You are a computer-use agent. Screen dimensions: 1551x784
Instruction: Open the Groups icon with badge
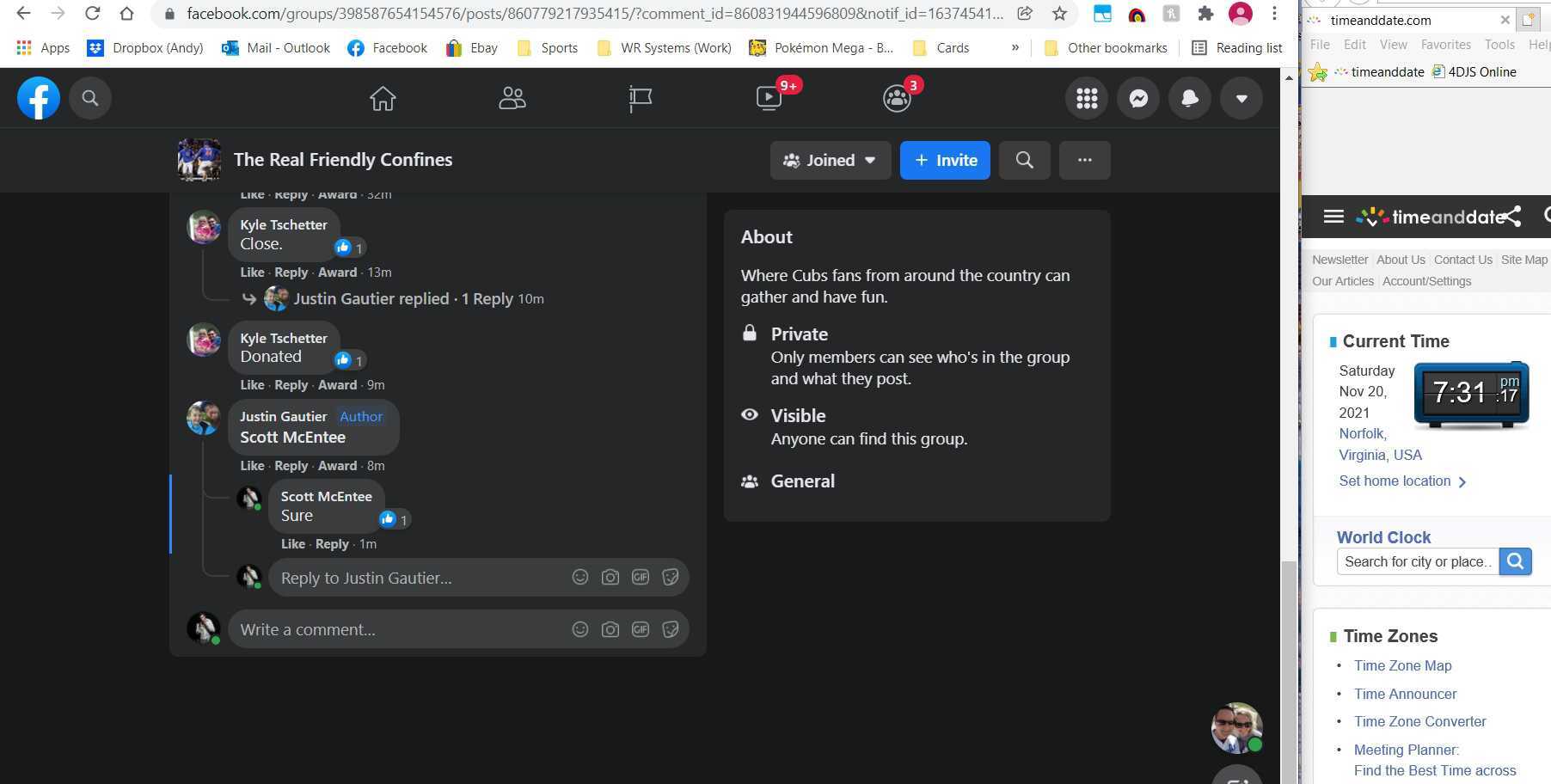pos(897,99)
